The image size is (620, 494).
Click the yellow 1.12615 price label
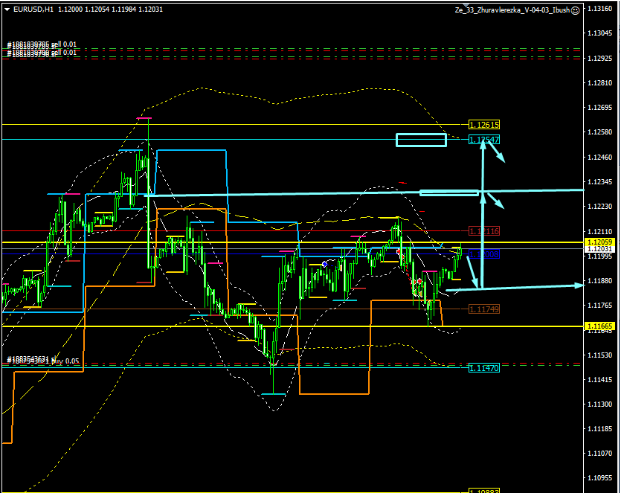coord(483,125)
